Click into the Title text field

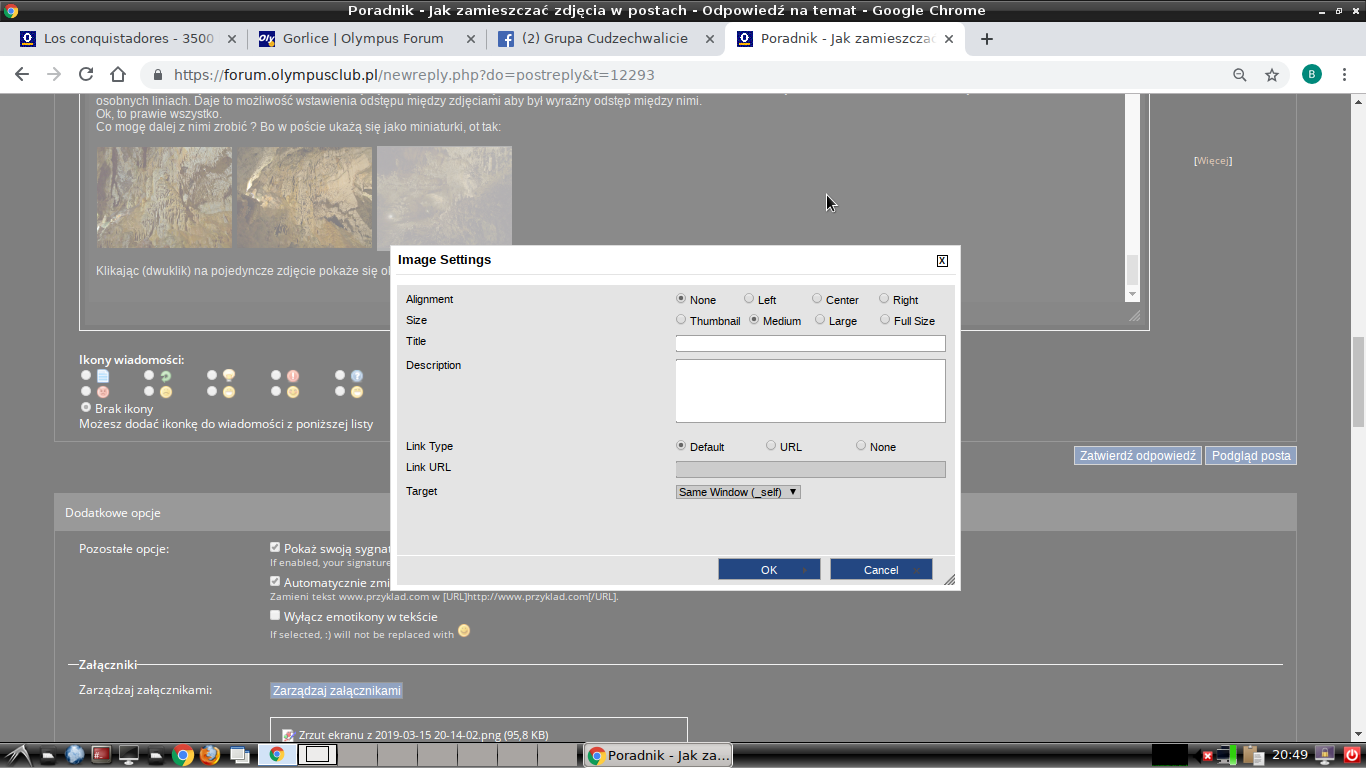[810, 343]
